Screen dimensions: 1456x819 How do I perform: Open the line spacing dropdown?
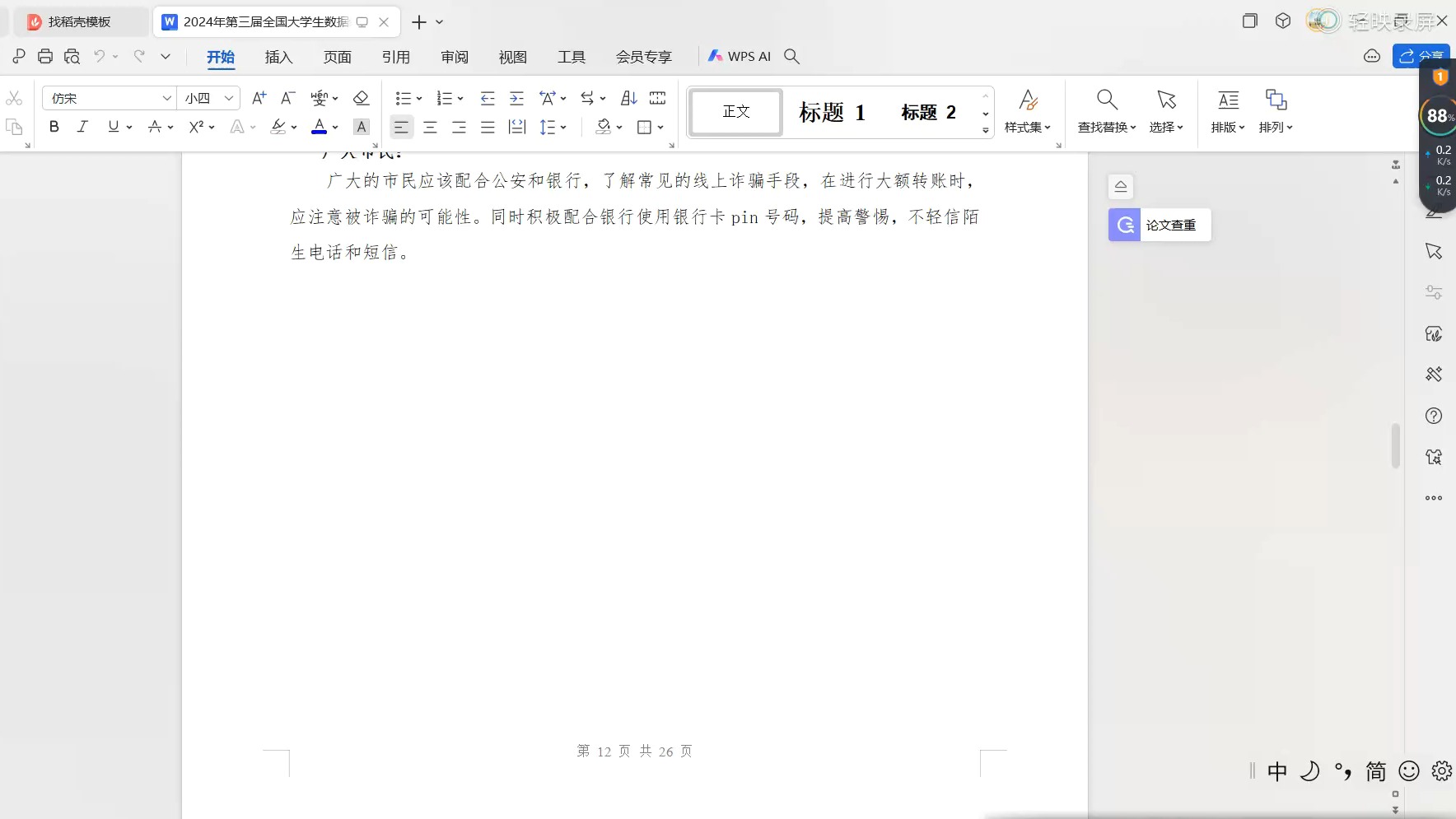tap(554, 128)
